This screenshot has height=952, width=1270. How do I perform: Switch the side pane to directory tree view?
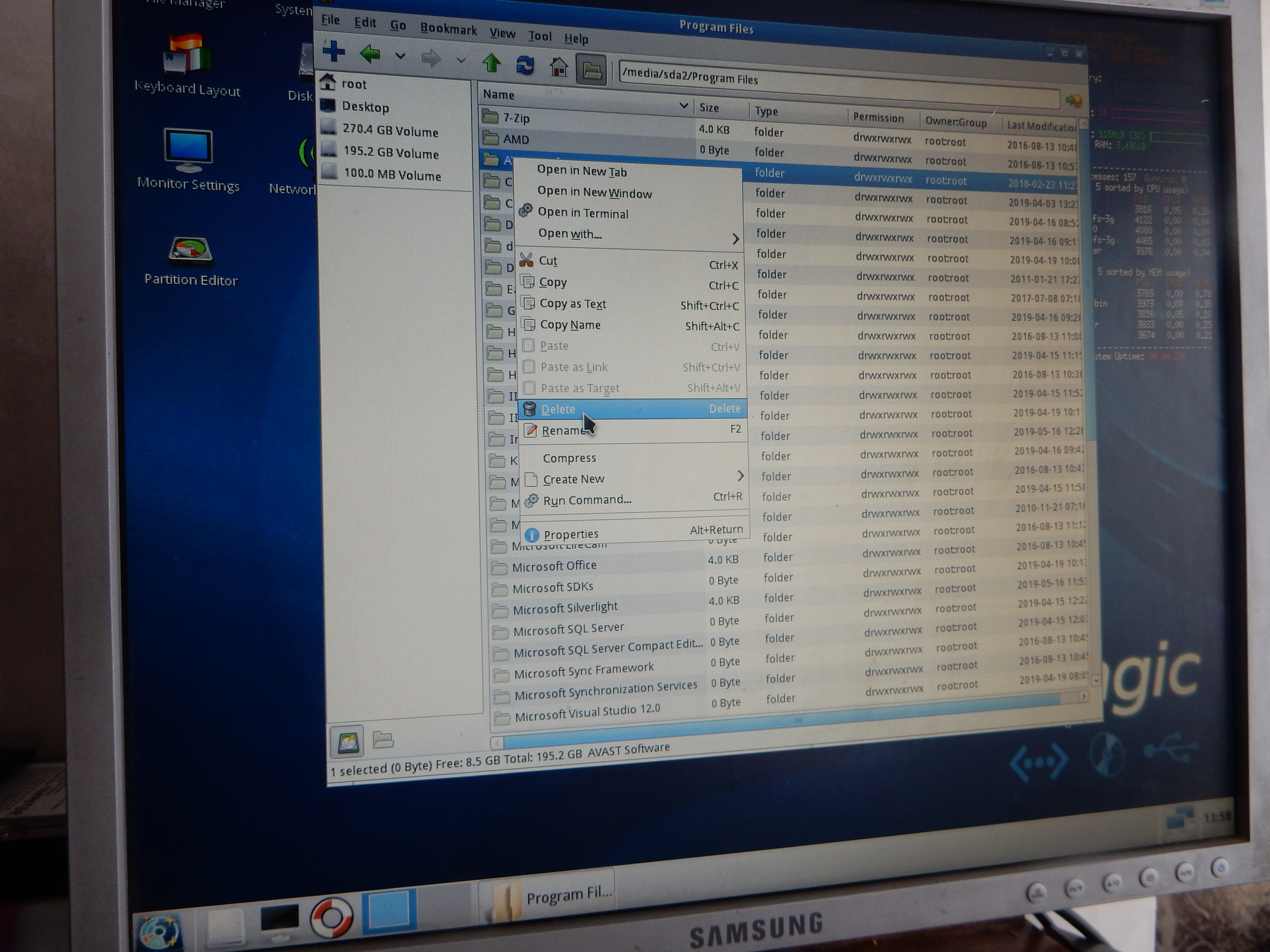[383, 740]
